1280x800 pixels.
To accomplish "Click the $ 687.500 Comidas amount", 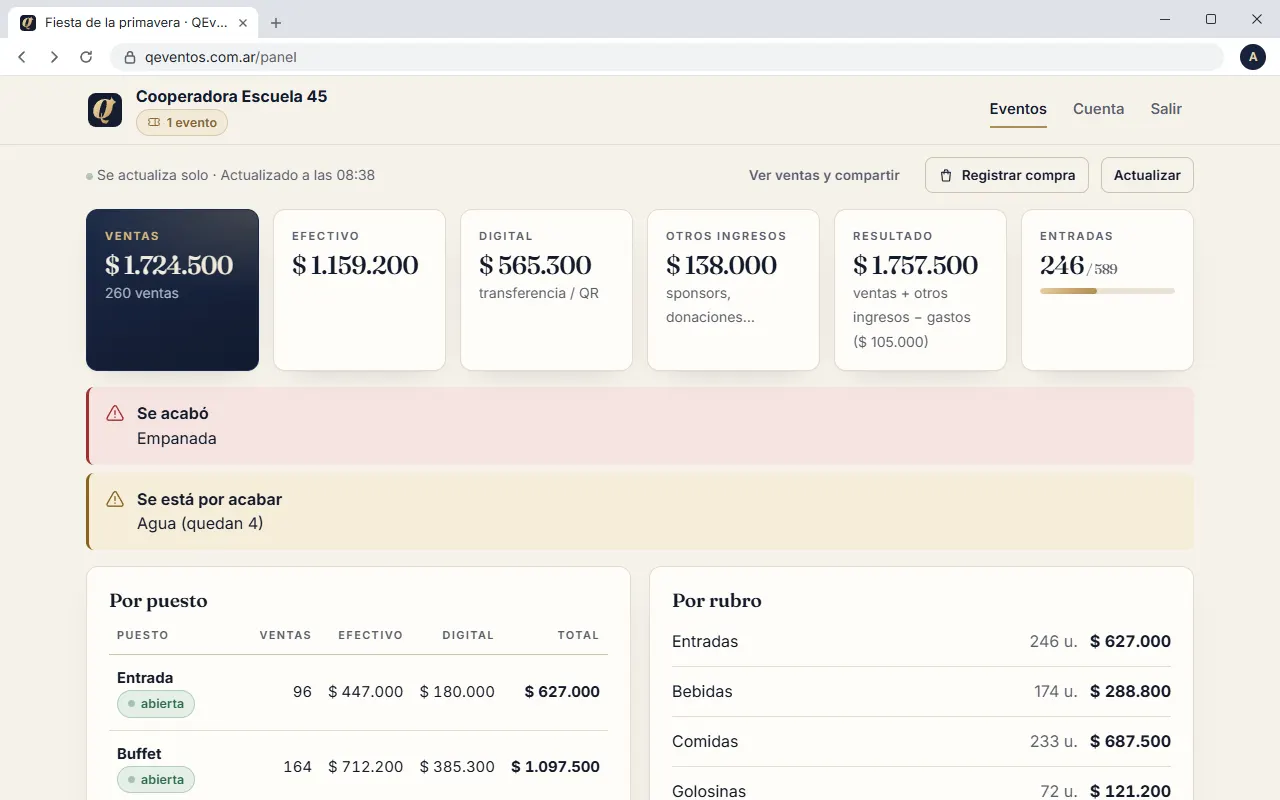I will click(1130, 742).
